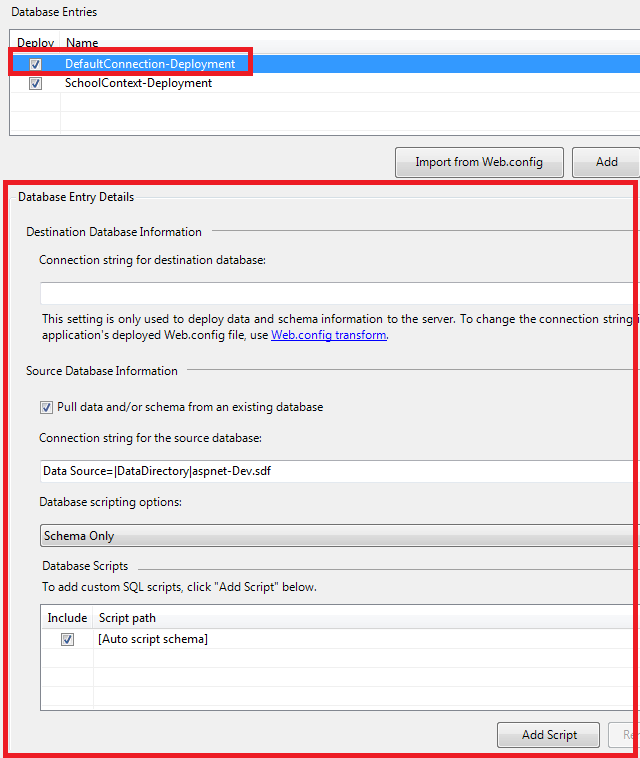640x758 pixels.
Task: Click the Deploy column header
Action: pyautogui.click(x=35, y=43)
